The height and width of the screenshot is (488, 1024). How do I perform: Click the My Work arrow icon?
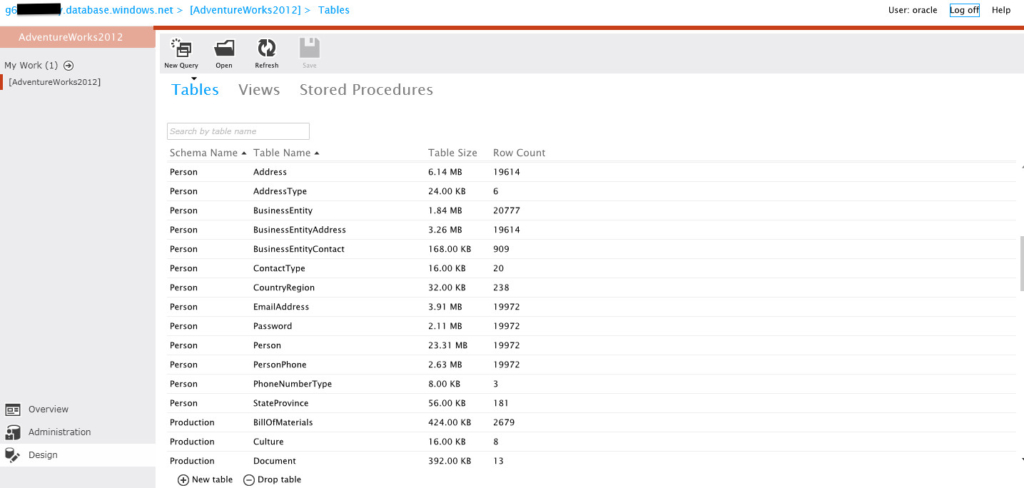pos(69,65)
